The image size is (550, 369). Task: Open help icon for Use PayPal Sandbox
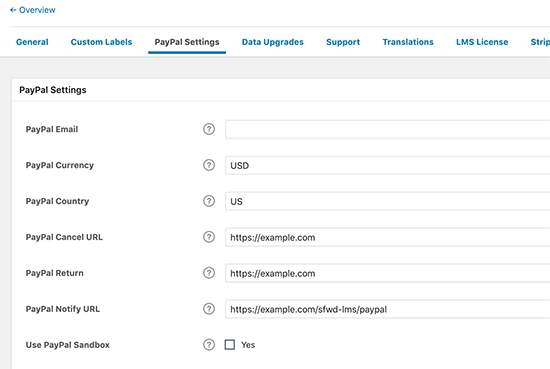[x=209, y=345]
